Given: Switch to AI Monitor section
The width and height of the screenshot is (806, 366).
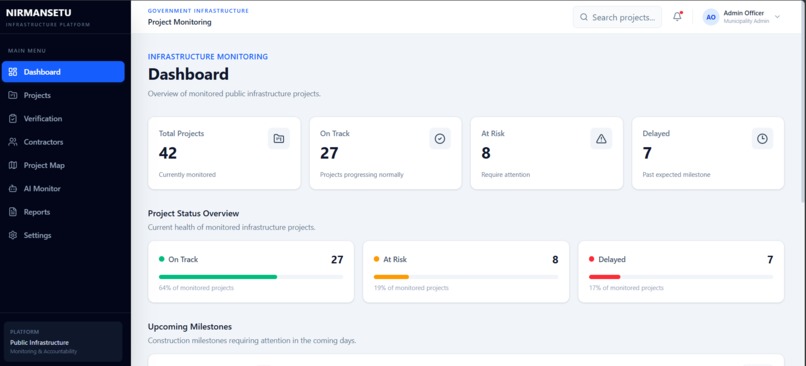Looking at the screenshot, I should 63,189.
